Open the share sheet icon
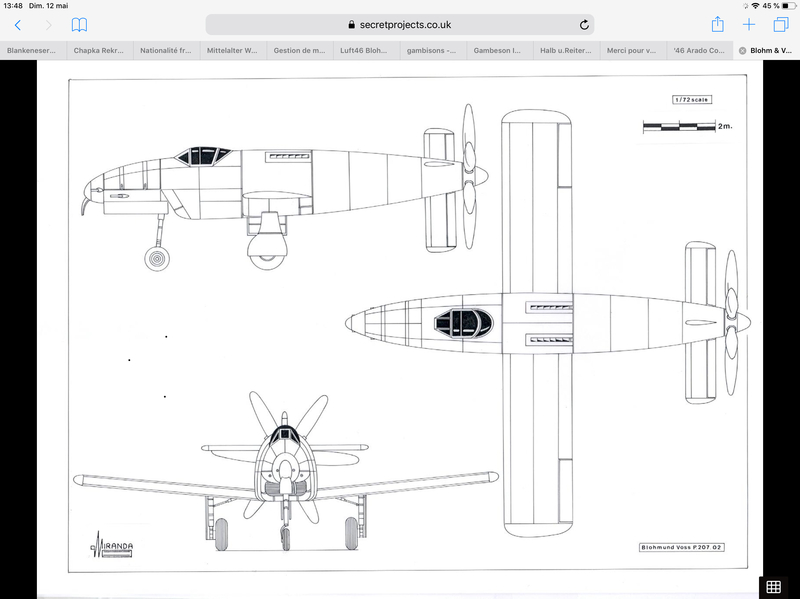This screenshot has width=800, height=599. pyautogui.click(x=717, y=24)
